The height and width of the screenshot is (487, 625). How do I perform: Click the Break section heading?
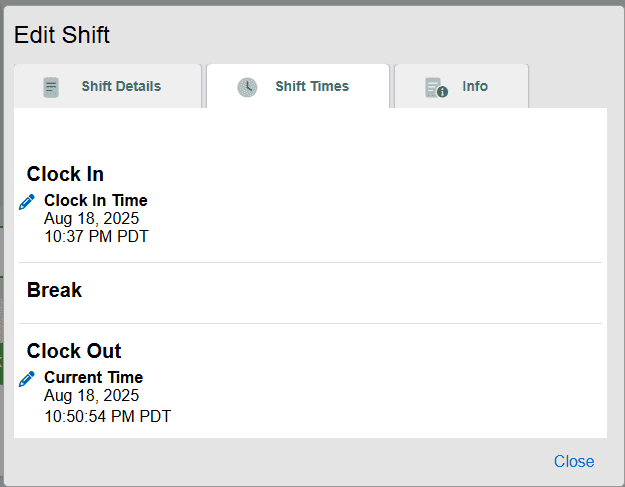55,290
